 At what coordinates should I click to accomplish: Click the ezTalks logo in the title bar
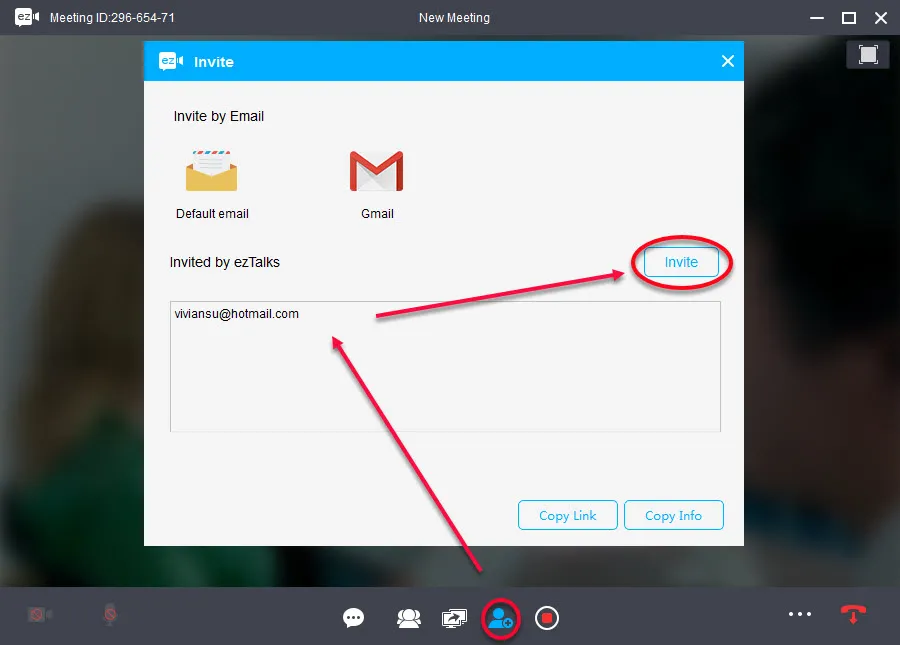[27, 17]
